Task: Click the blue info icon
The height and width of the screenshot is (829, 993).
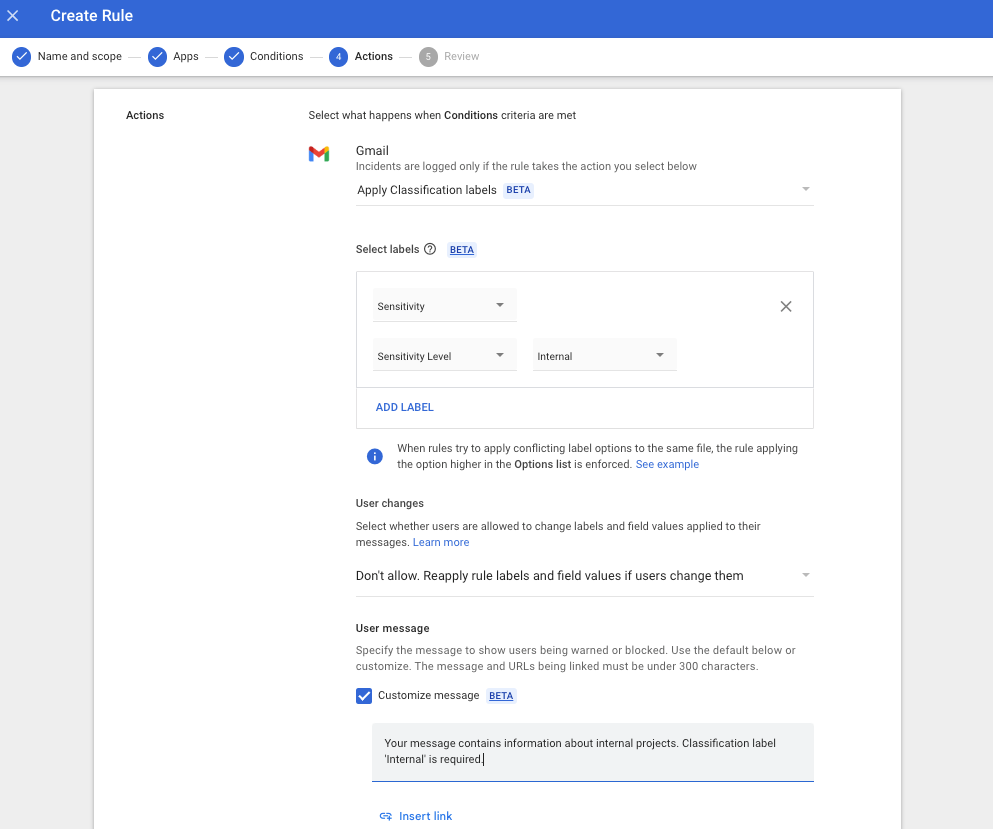Action: click(x=375, y=456)
